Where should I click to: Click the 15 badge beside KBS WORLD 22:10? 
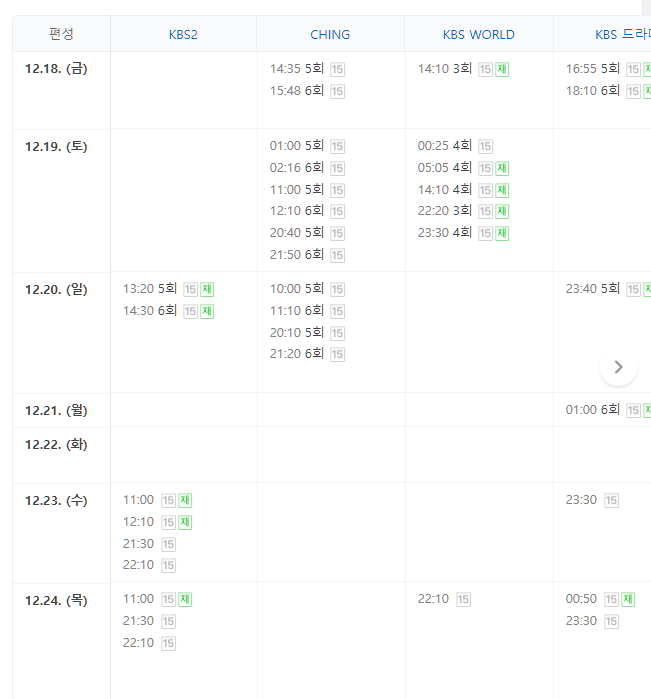(463, 600)
